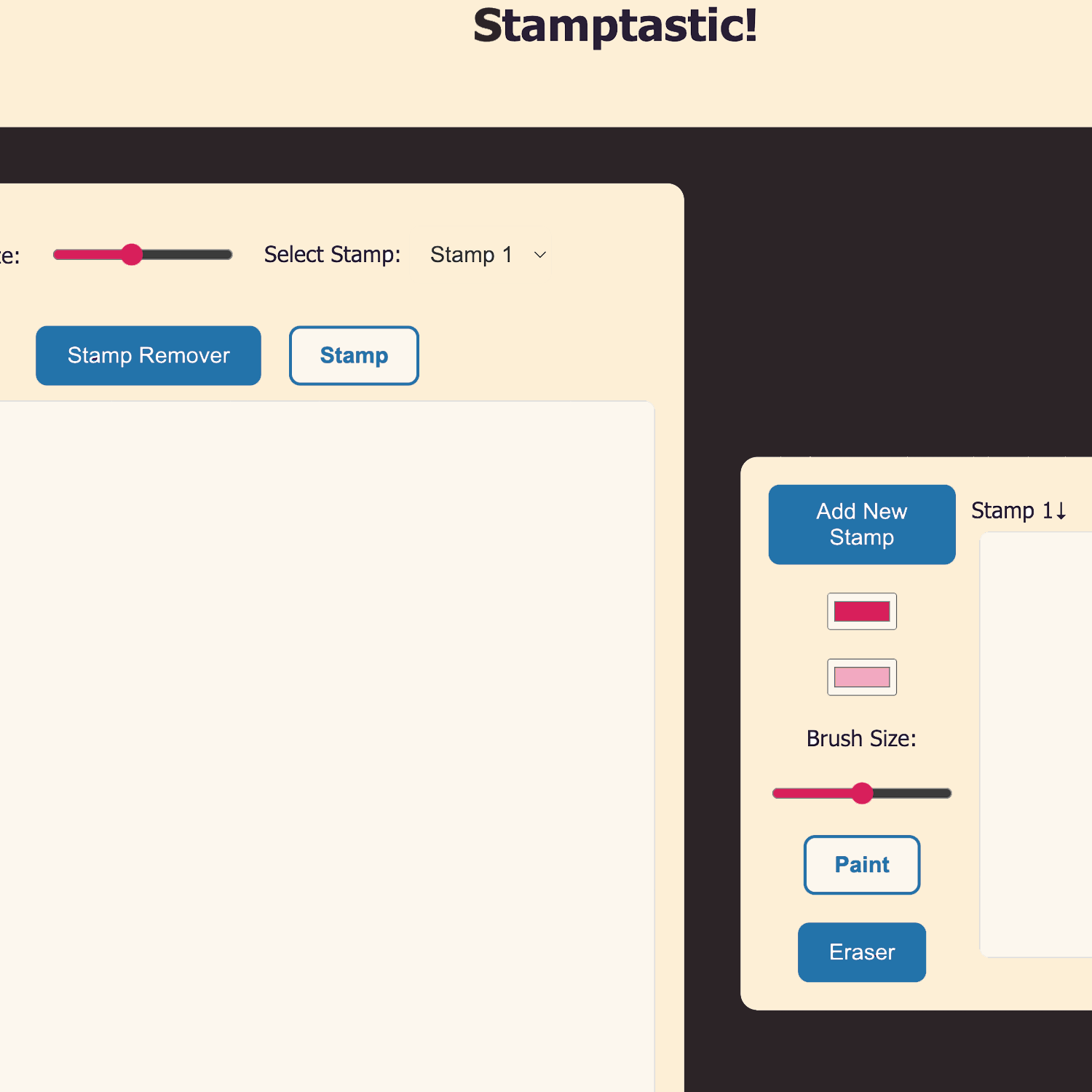Screen dimensions: 1092x1092
Task: Click the chevron arrow beside Stamp 1
Action: [540, 255]
